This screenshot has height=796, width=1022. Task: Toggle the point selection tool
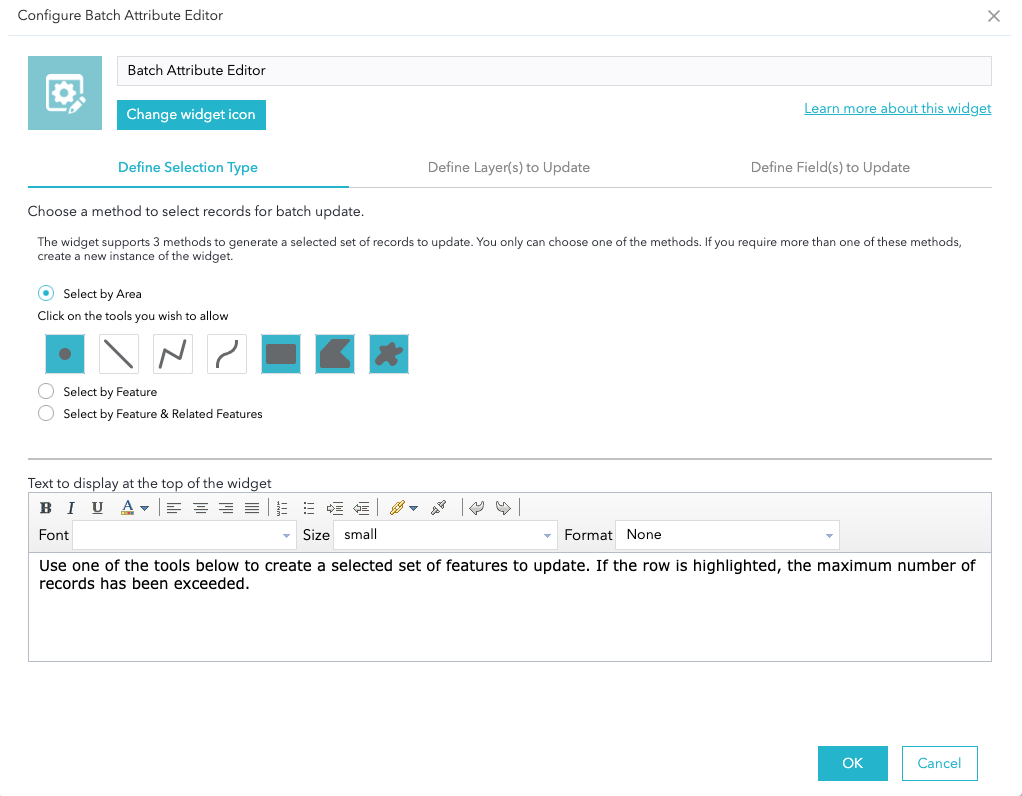tap(65, 354)
